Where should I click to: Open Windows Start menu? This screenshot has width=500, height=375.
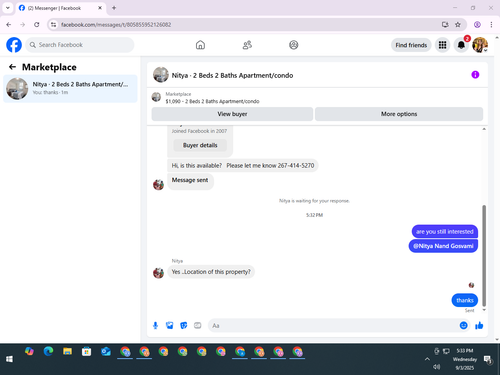click(x=9, y=359)
